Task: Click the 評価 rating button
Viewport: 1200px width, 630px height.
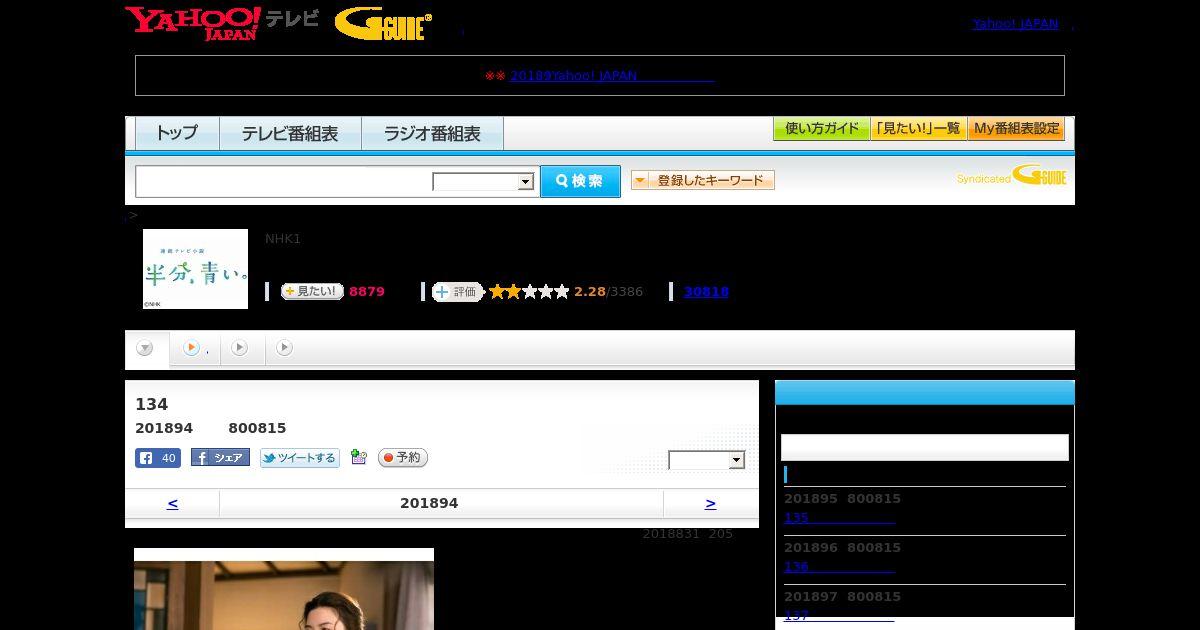Action: coord(458,291)
